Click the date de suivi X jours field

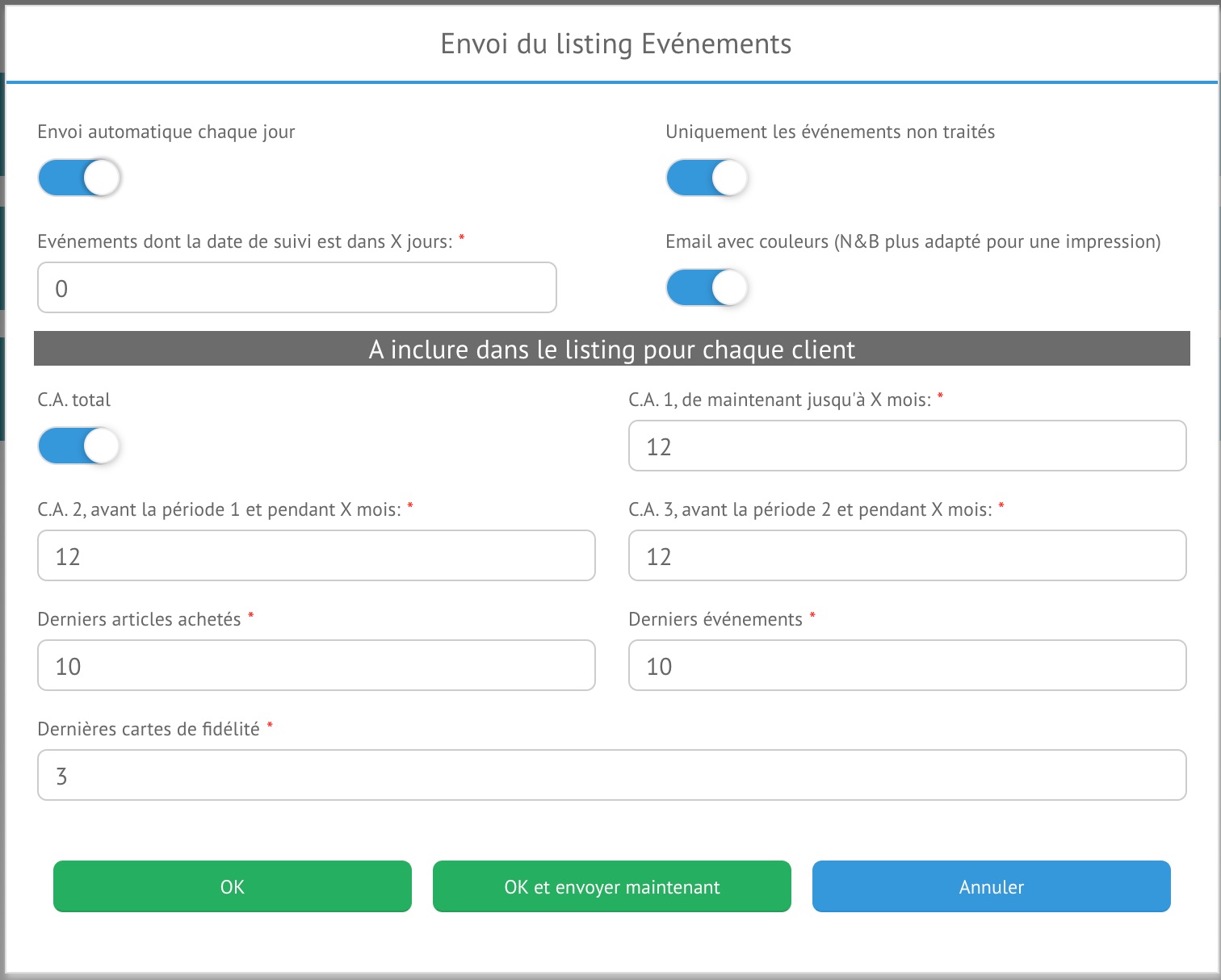296,288
